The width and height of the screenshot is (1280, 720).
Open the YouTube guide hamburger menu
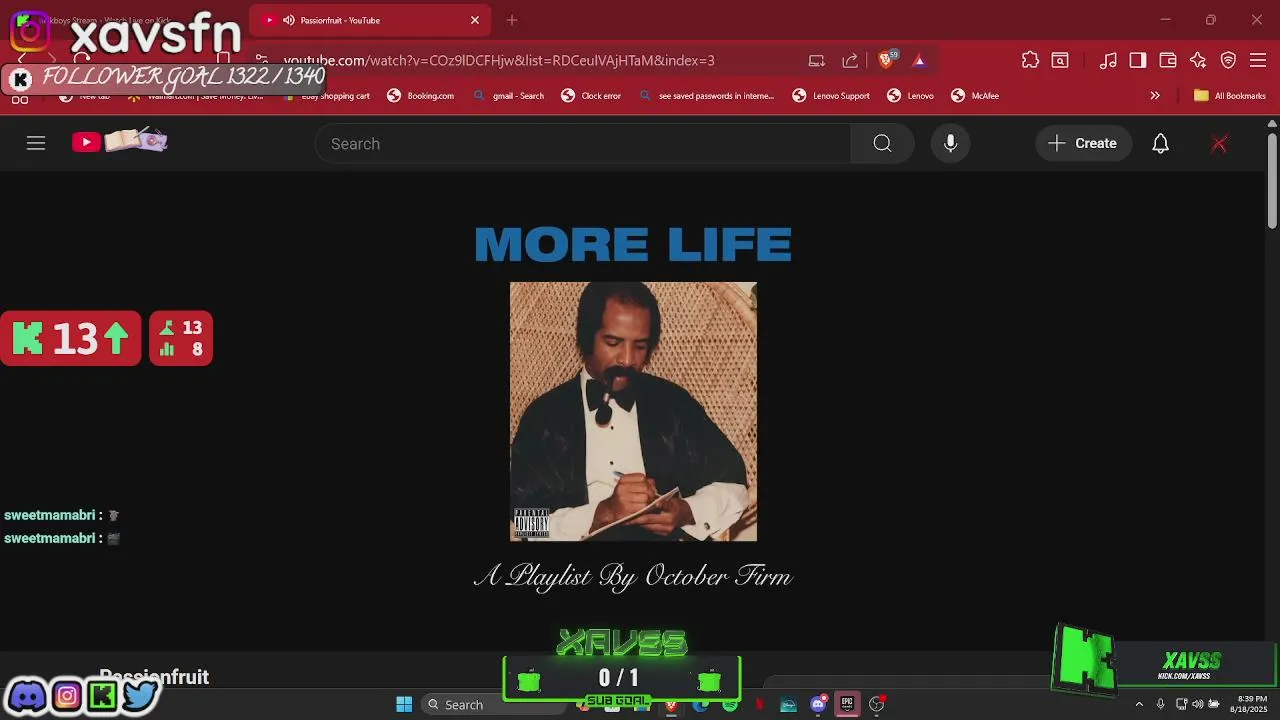(36, 143)
